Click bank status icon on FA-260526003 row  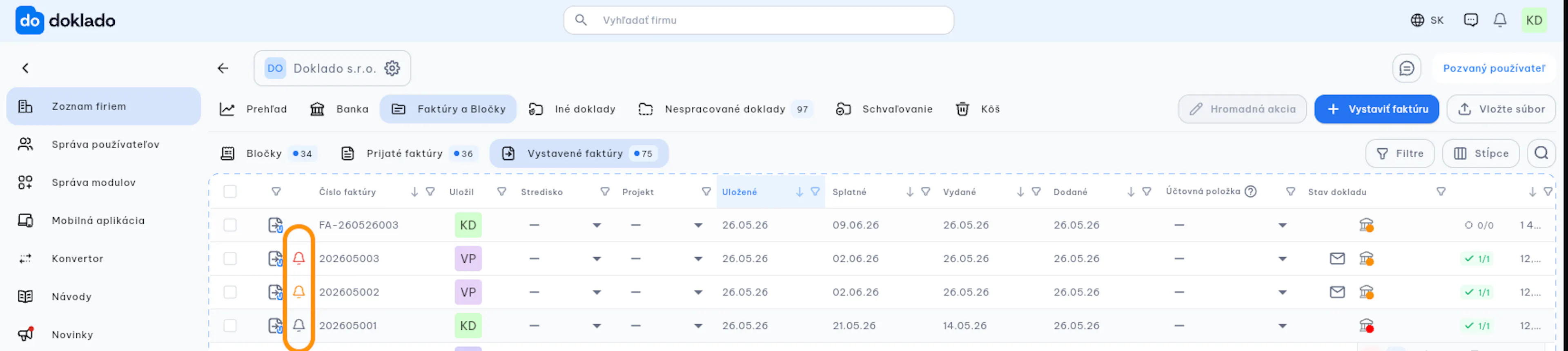pyautogui.click(x=1367, y=225)
